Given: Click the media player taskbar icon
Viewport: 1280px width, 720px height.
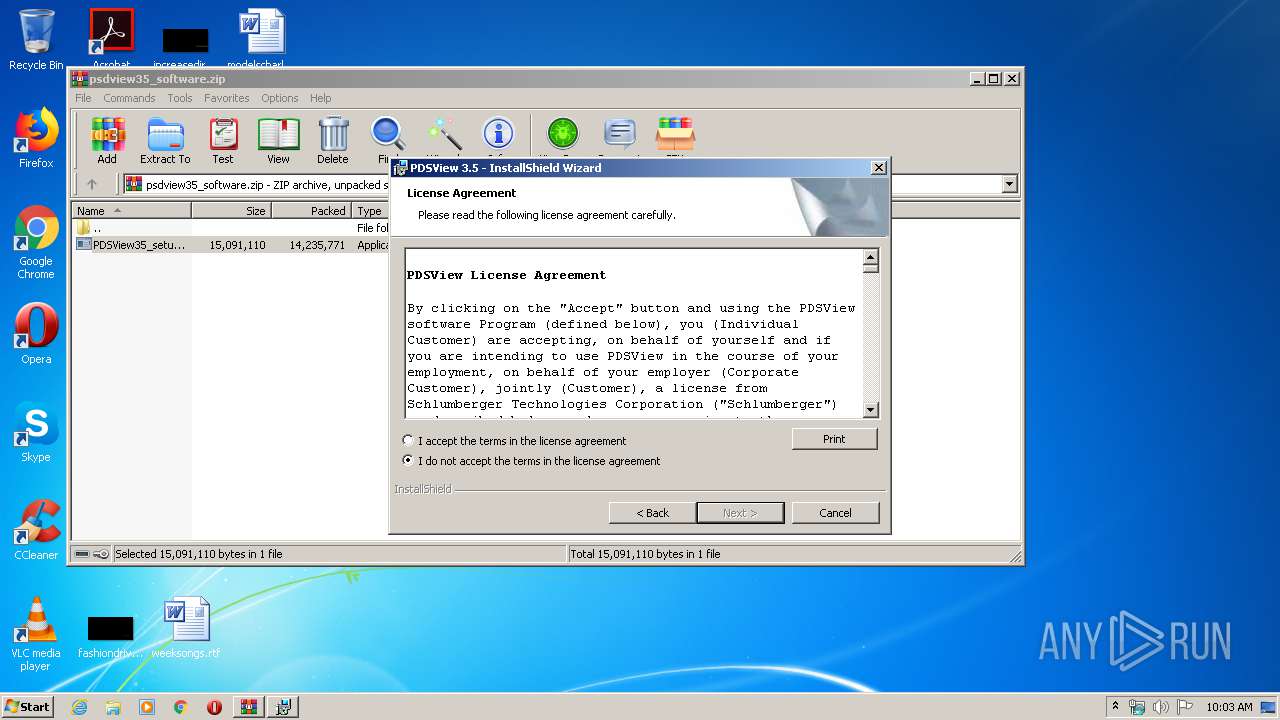Looking at the screenshot, I should pos(147,707).
